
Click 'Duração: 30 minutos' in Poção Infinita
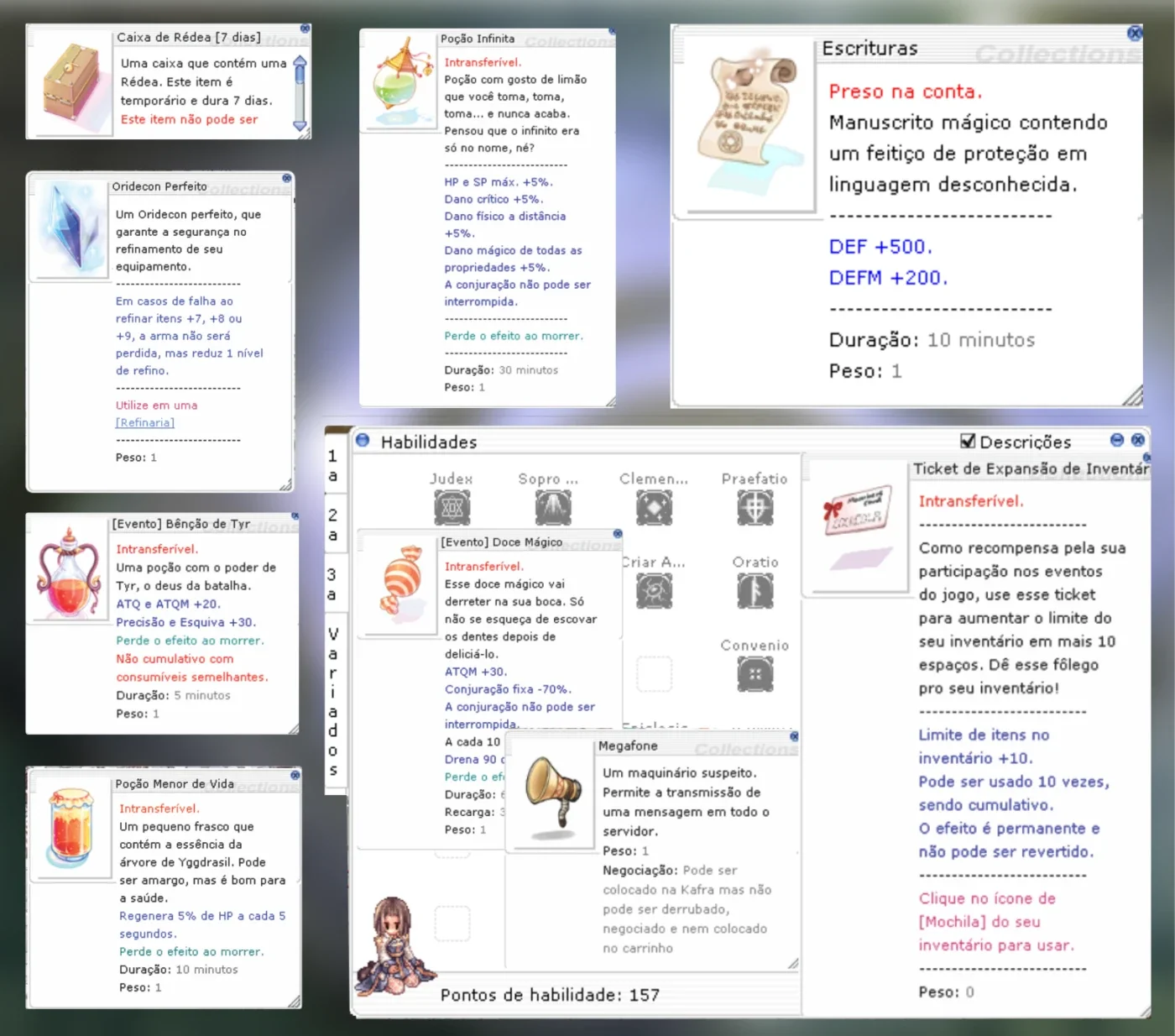[x=501, y=370]
